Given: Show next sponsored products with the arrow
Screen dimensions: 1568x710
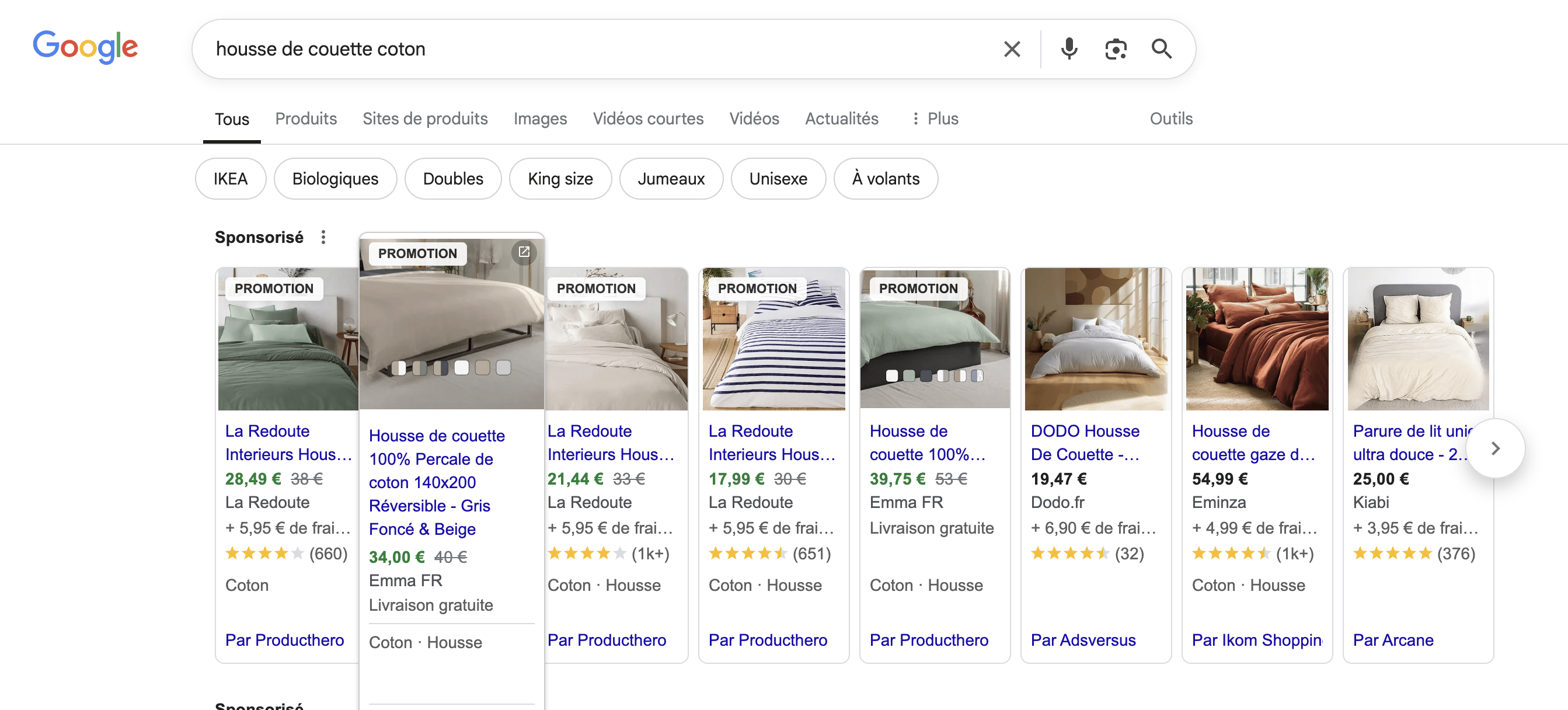Looking at the screenshot, I should [1495, 449].
